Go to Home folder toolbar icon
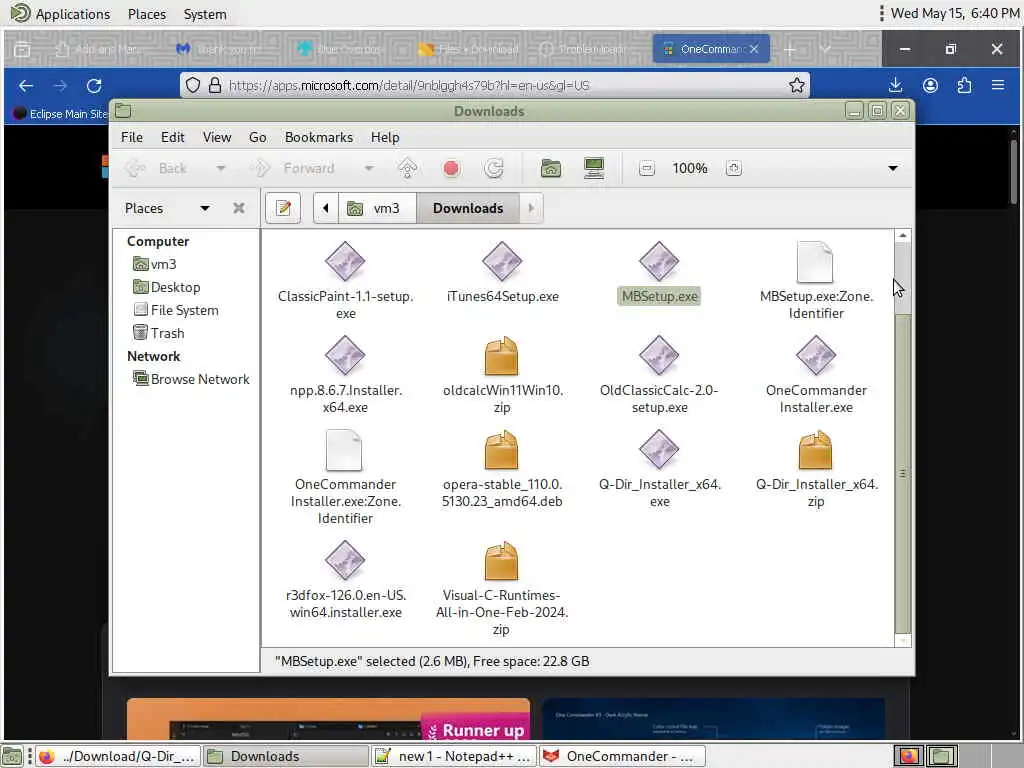This screenshot has width=1024, height=768. 551,168
